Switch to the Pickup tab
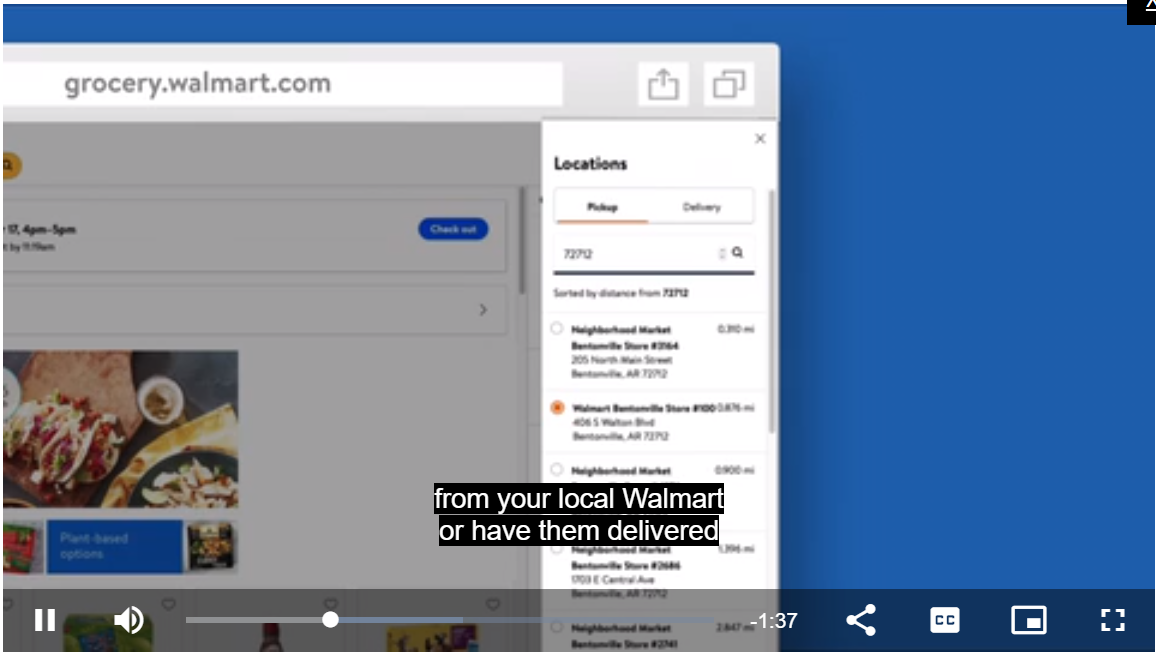The image size is (1156, 658). [x=602, y=207]
